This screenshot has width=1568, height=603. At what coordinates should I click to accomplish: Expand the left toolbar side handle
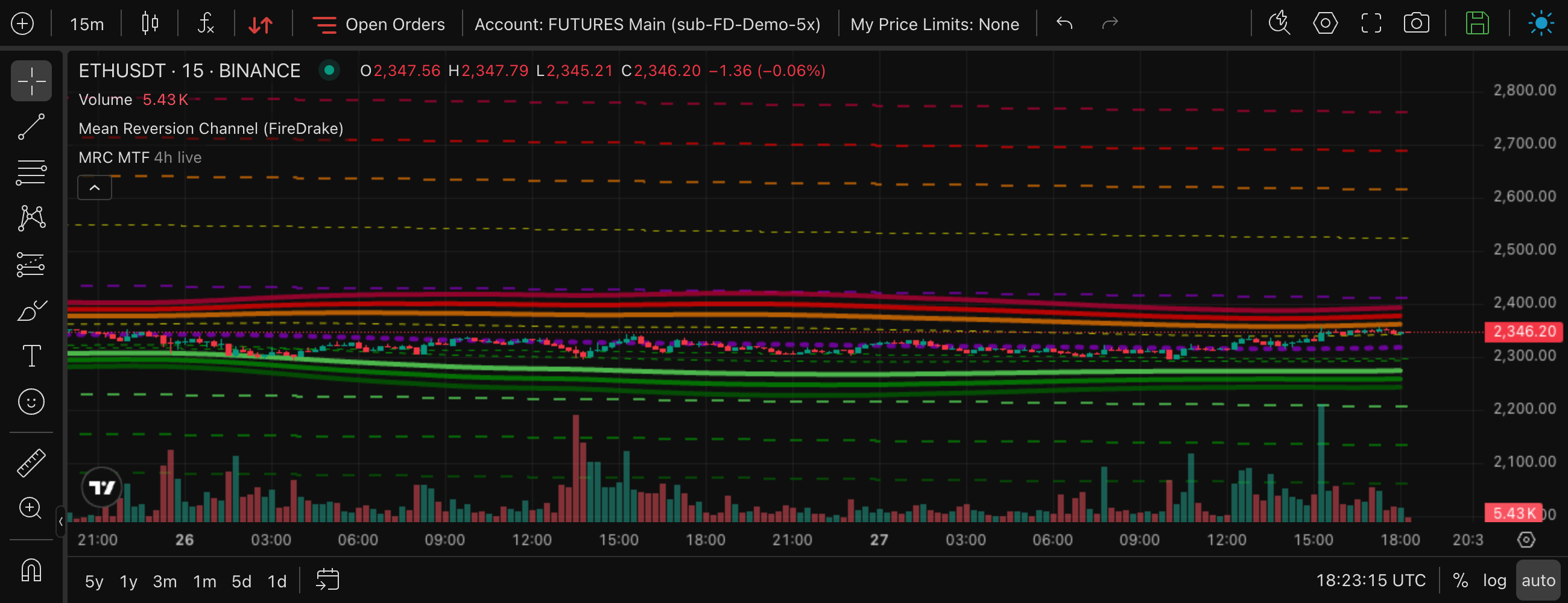[x=61, y=522]
